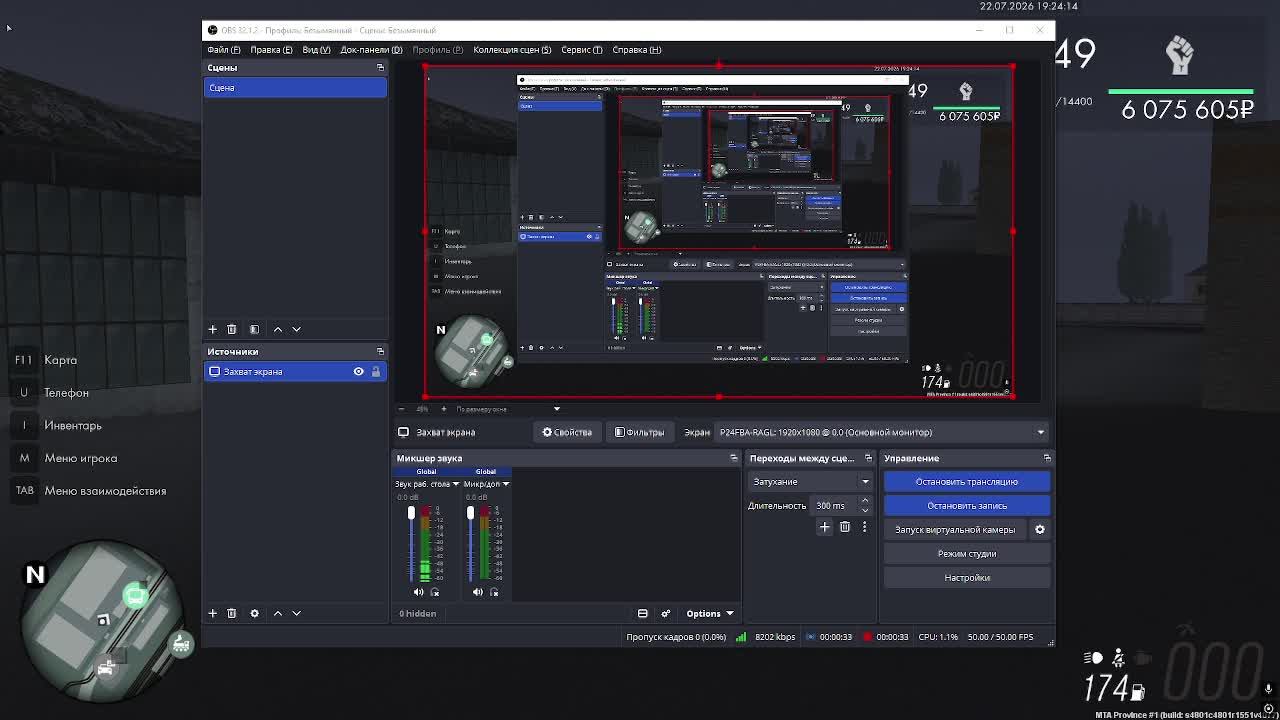Viewport: 1280px width, 720px height.
Task: Open advanced audio properties gears icon
Action: pos(666,614)
